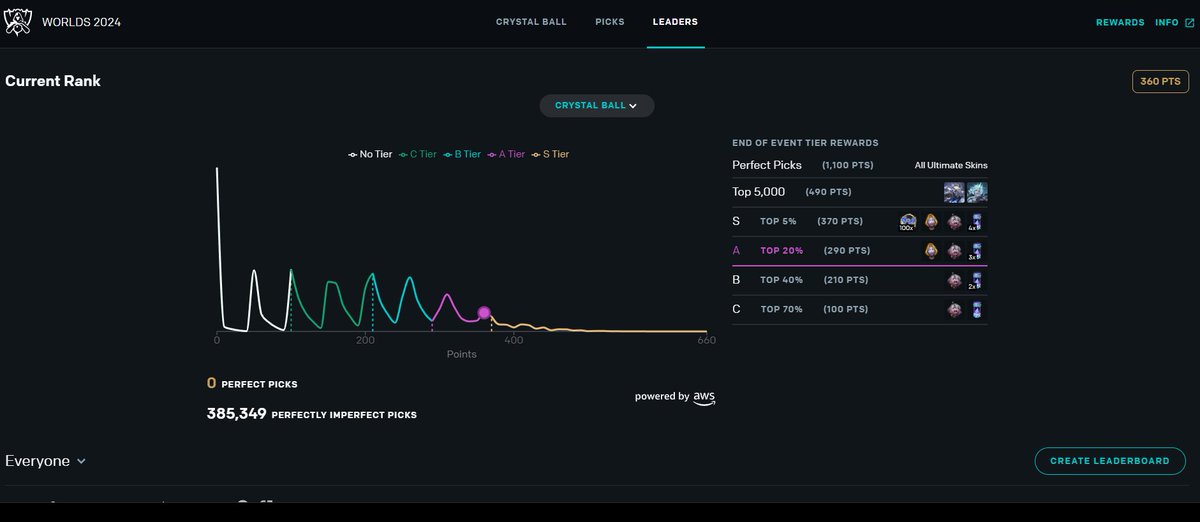Viewport: 1200px width, 522px height.
Task: Select first skin thumbnail in Top 5,000 row
Action: [954, 192]
